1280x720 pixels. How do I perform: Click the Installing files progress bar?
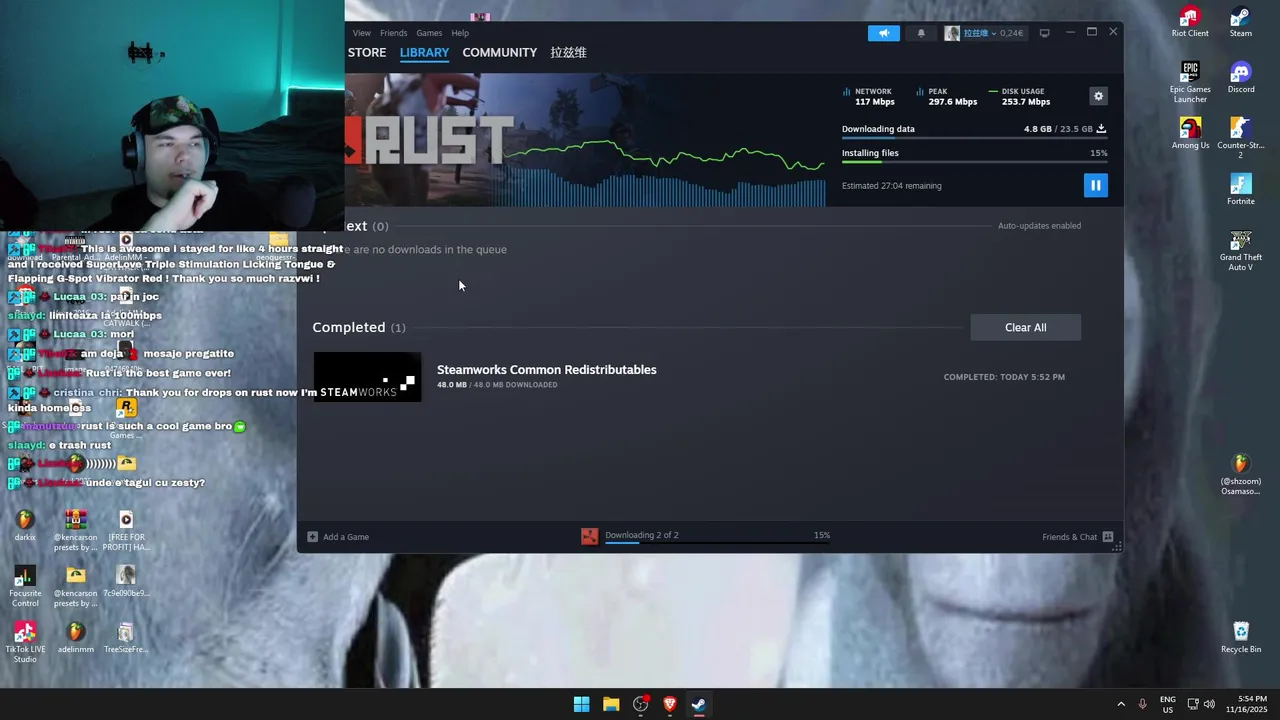click(x=974, y=162)
